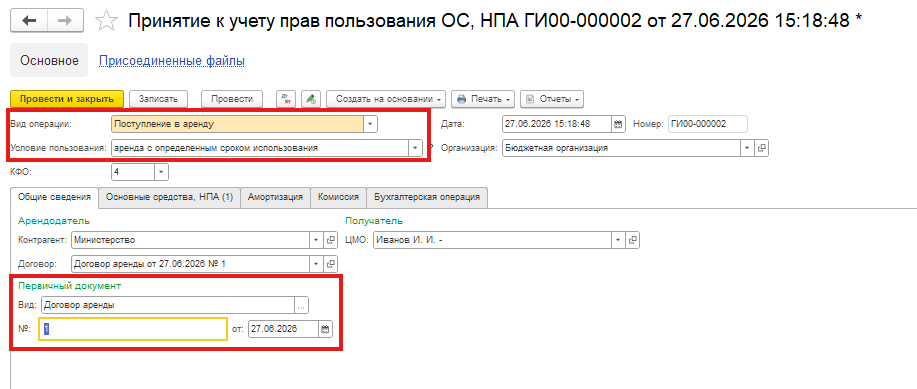This screenshot has width=917, height=389.
Task: Open Договор record with square icon
Action: 331,264
